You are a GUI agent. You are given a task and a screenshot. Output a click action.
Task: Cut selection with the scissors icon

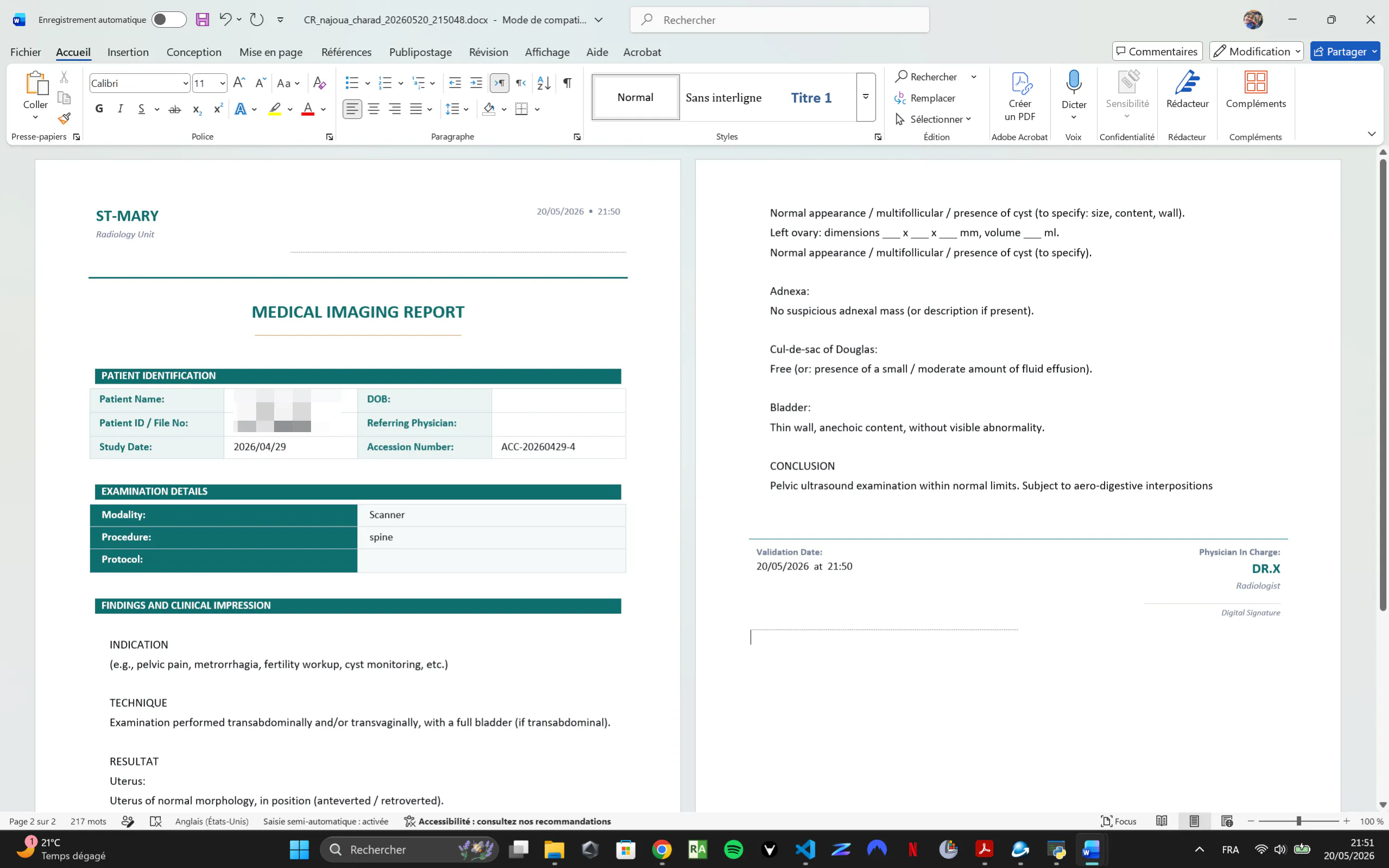tap(64, 77)
